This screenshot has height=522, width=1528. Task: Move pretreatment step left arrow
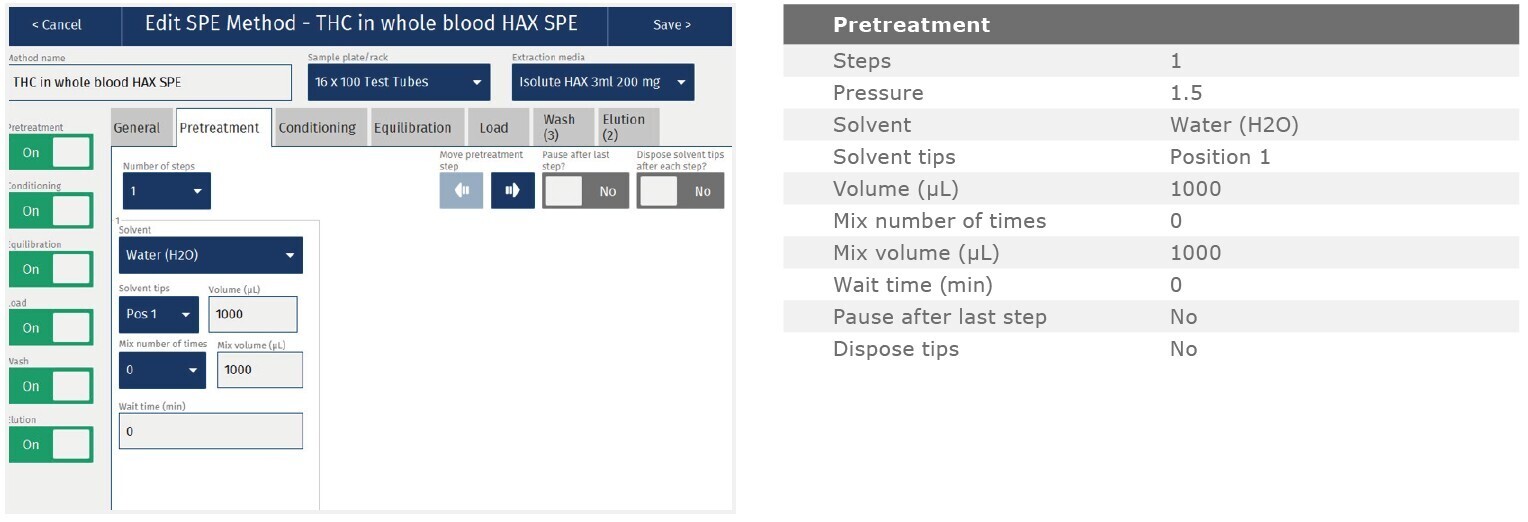tap(461, 191)
